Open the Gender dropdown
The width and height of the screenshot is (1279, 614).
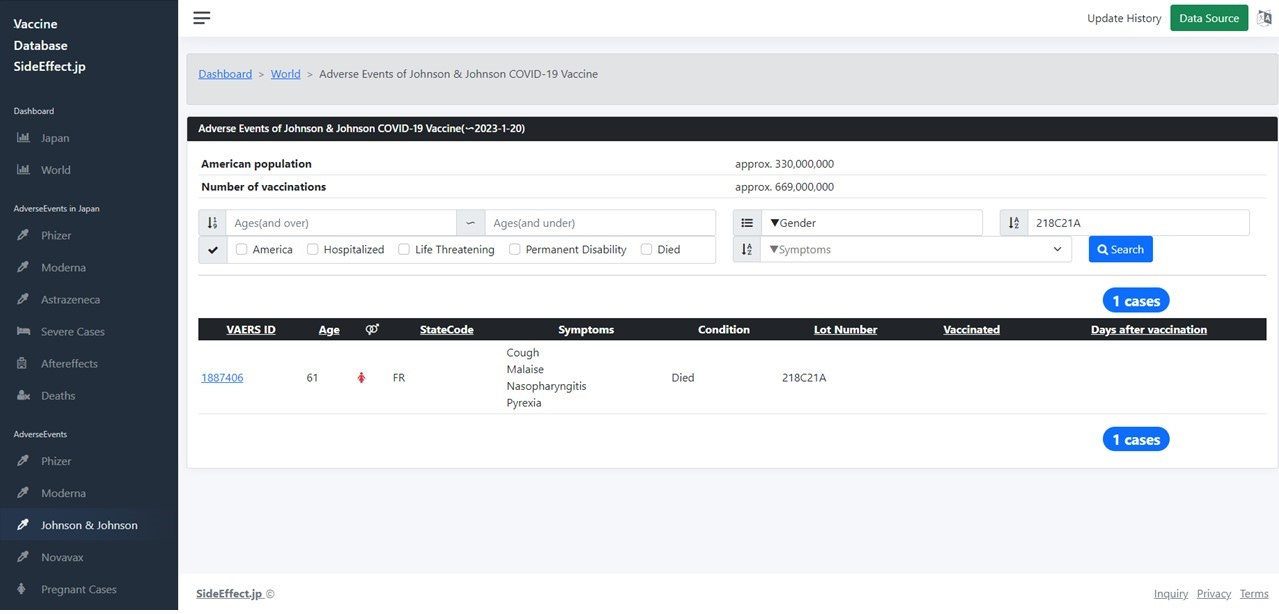tap(872, 223)
